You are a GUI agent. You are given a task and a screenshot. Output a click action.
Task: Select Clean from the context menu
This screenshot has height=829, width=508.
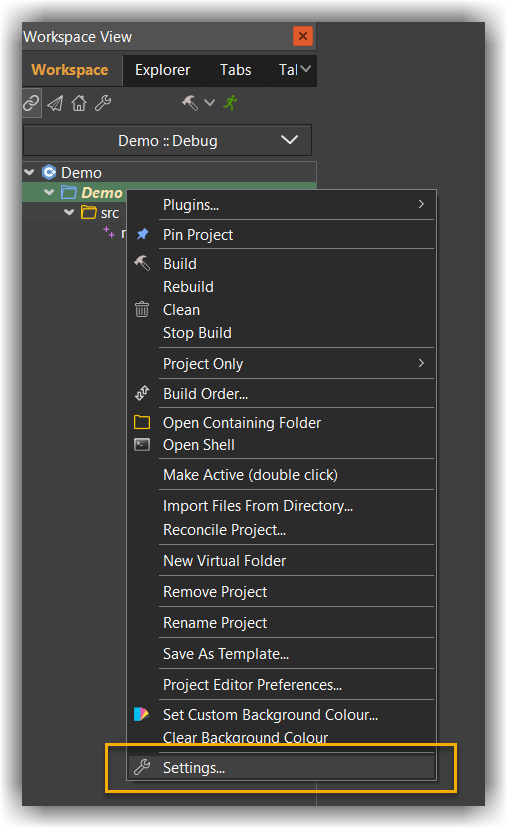pos(281,310)
